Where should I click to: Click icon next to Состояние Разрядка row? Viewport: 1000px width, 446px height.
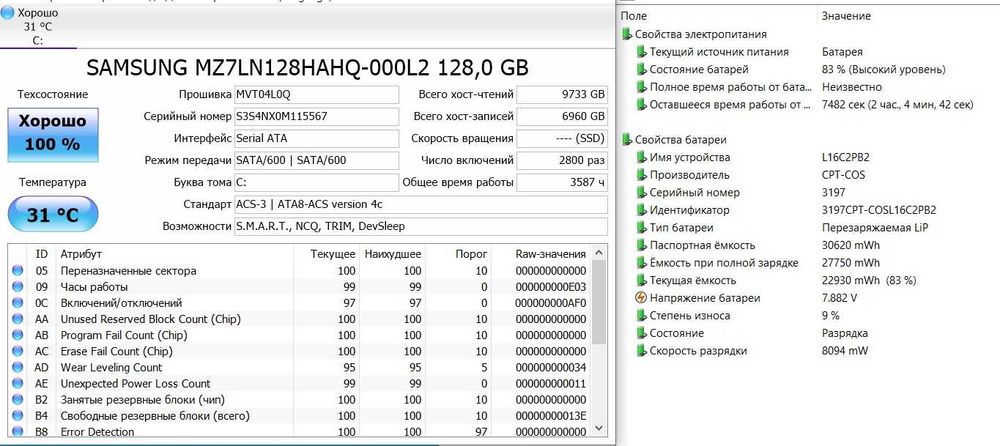(x=642, y=332)
